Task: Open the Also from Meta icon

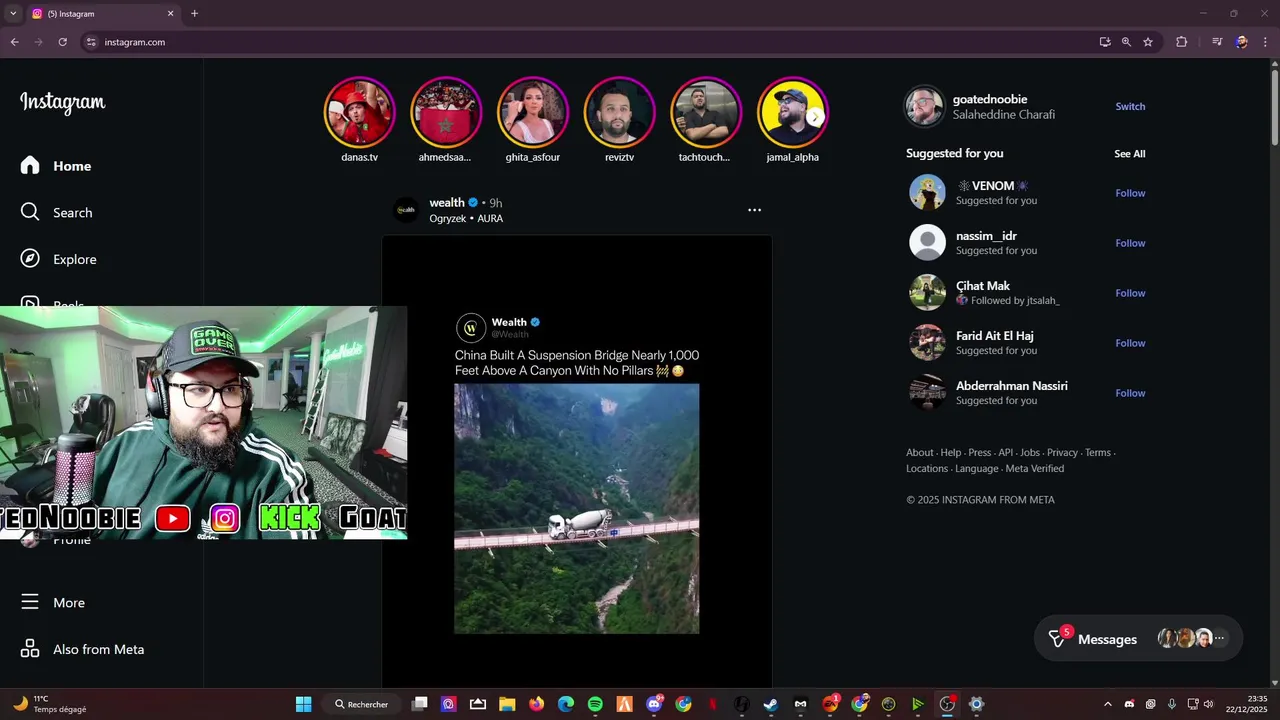Action: click(x=30, y=649)
